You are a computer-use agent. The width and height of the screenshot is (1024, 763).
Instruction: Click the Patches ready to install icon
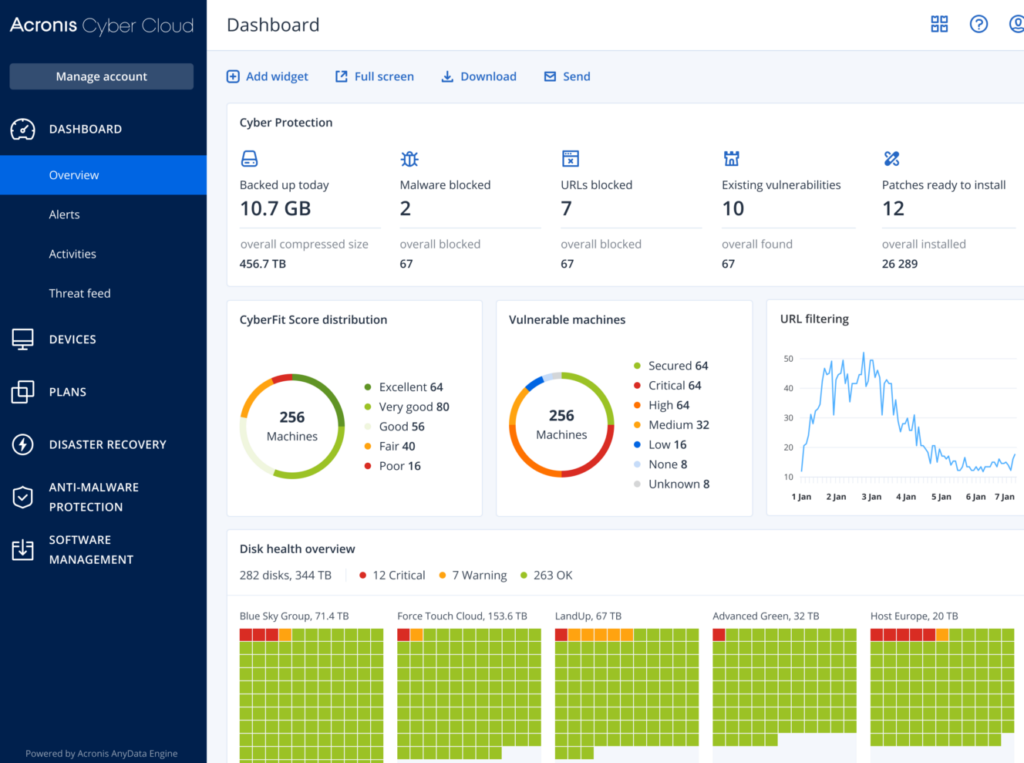click(891, 159)
